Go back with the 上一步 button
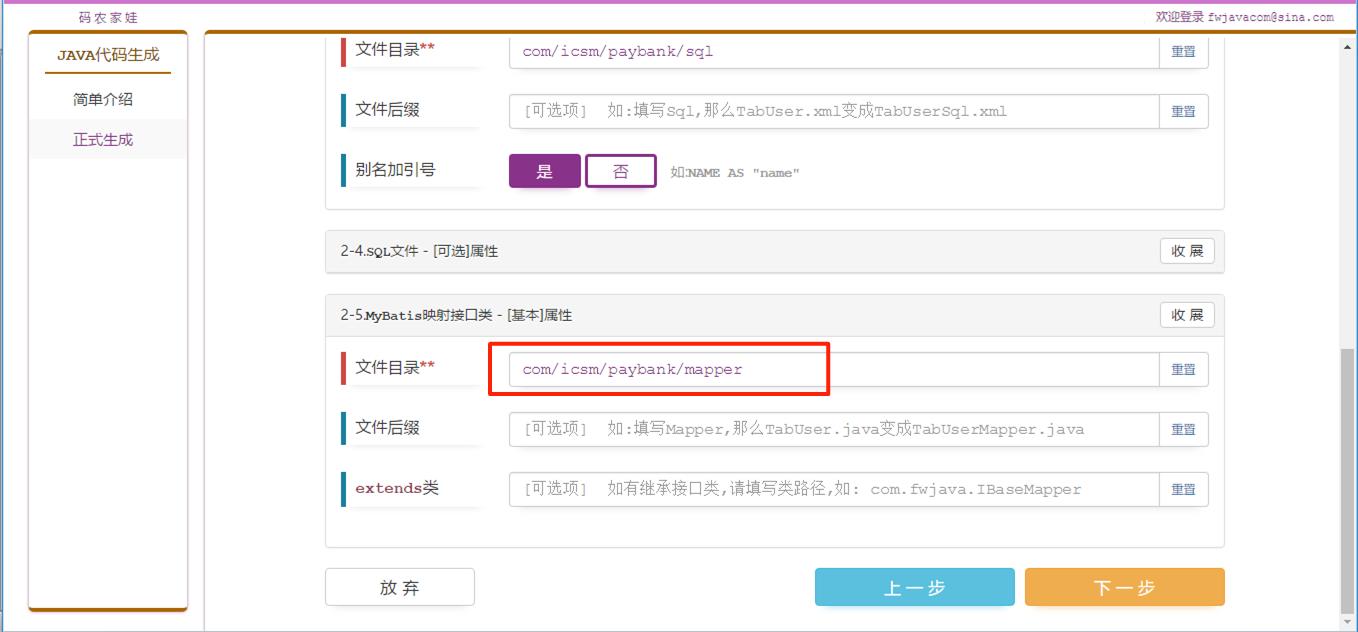The height and width of the screenshot is (632, 1358). coord(914,587)
